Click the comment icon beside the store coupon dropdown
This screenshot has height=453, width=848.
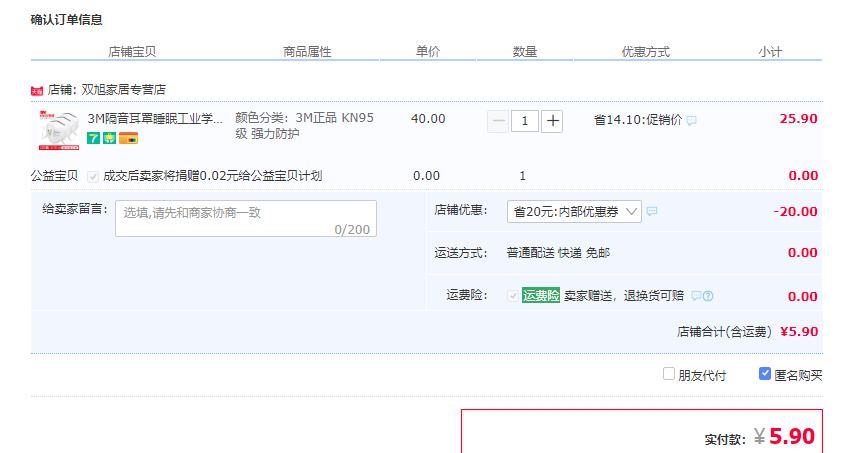tap(652, 211)
